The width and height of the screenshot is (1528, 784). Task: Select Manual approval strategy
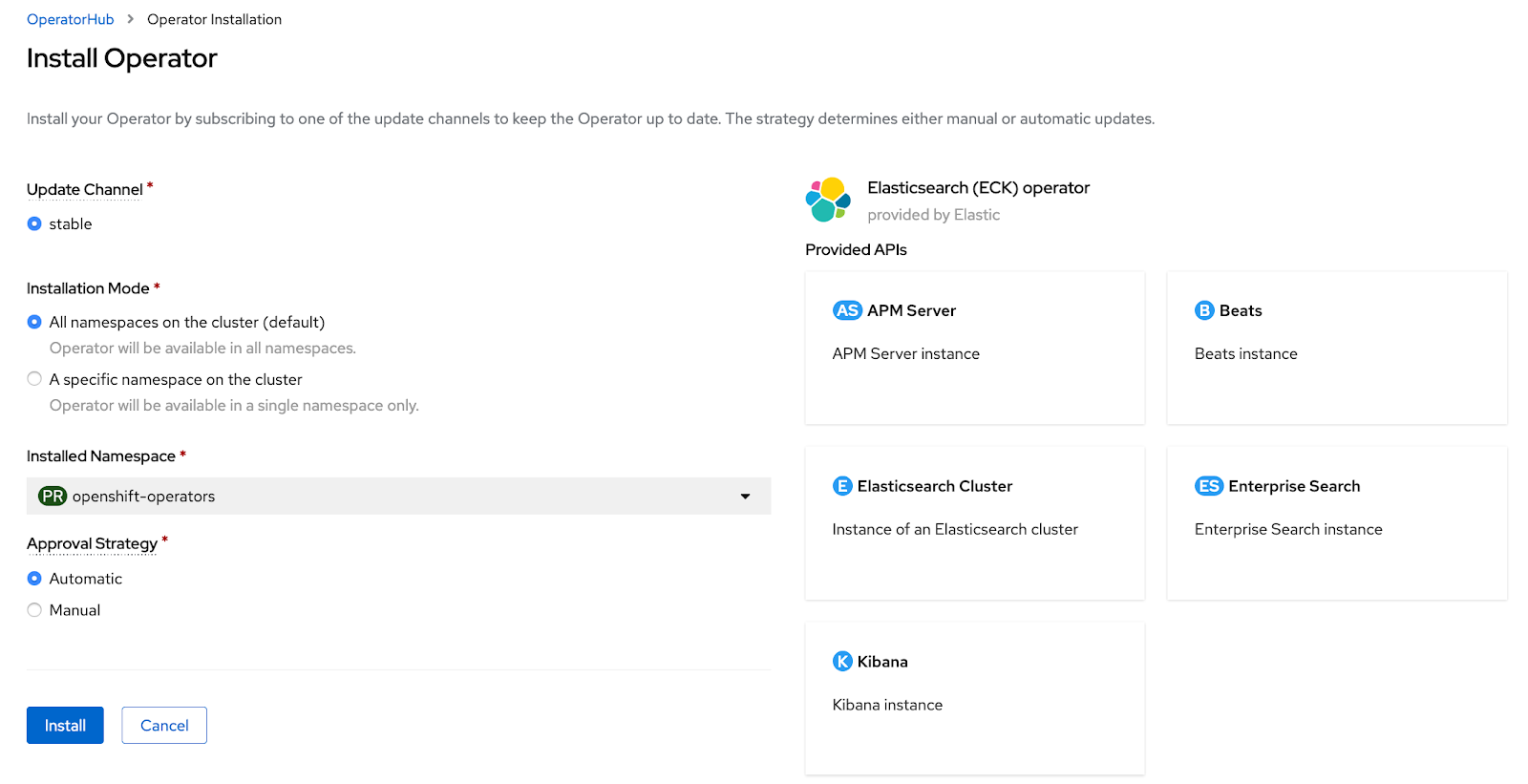tap(34, 610)
